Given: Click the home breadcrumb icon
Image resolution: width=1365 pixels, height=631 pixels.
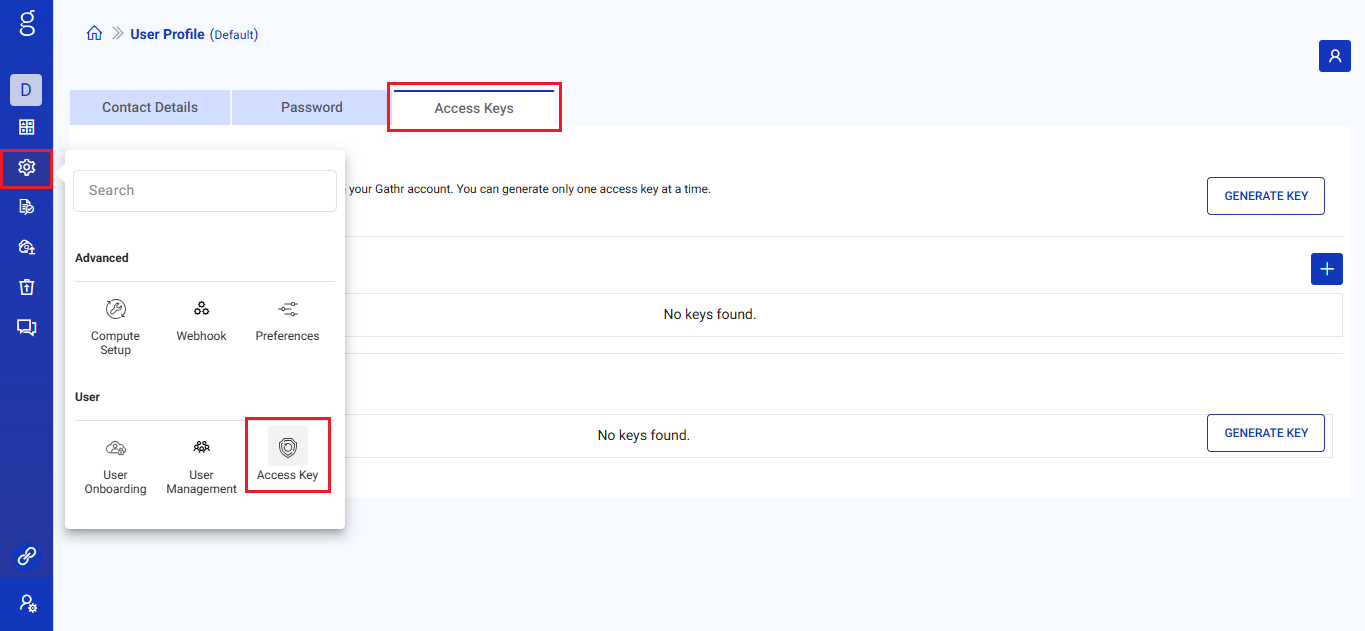Looking at the screenshot, I should click(x=94, y=33).
